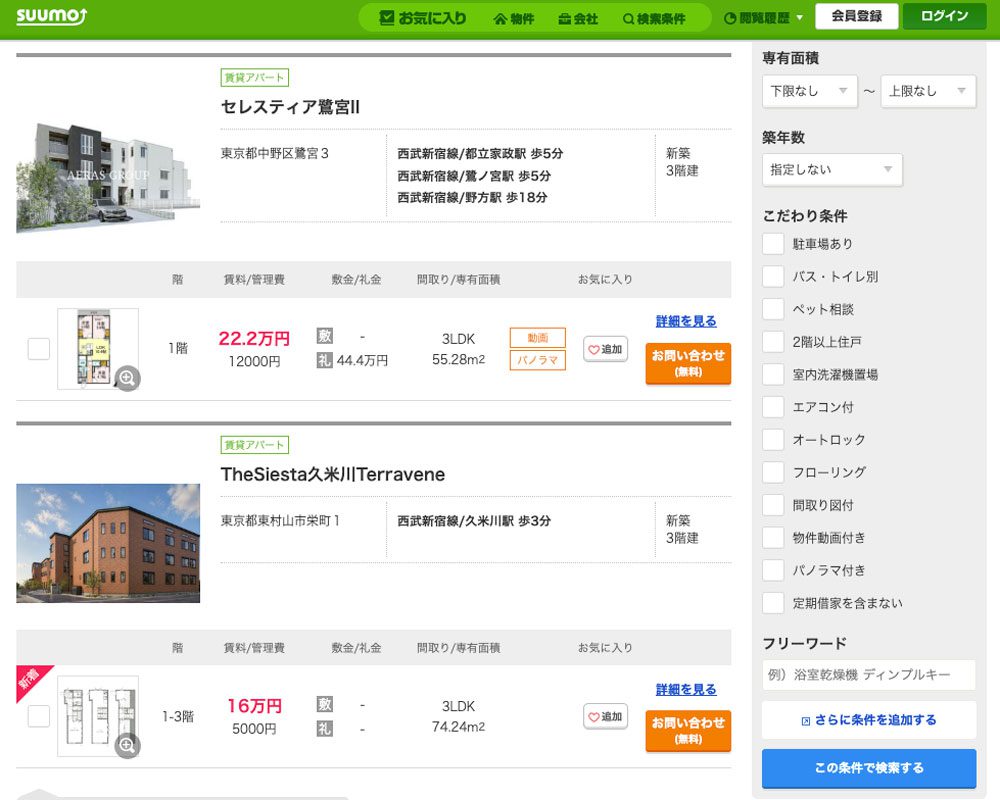The width and height of the screenshot is (1000, 800).
Task: Open 詳細を見る for TheSiesta room
Action: click(x=686, y=689)
